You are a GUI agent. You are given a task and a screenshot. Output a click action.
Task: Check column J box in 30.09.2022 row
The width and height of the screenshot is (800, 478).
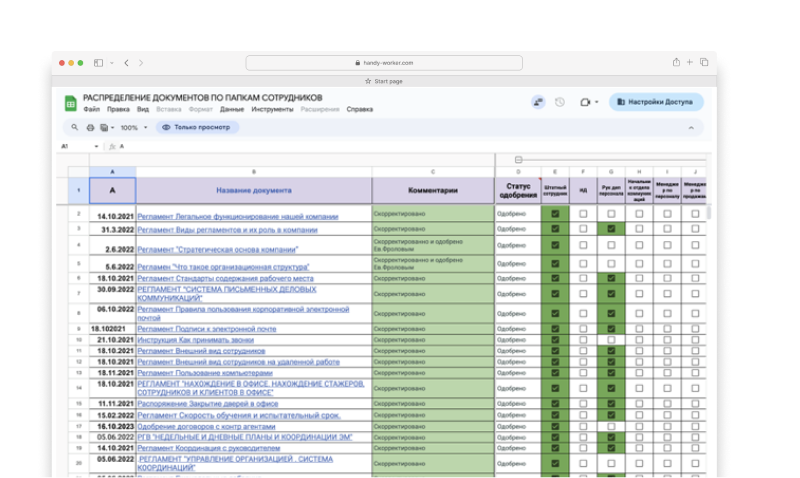[x=695, y=294]
